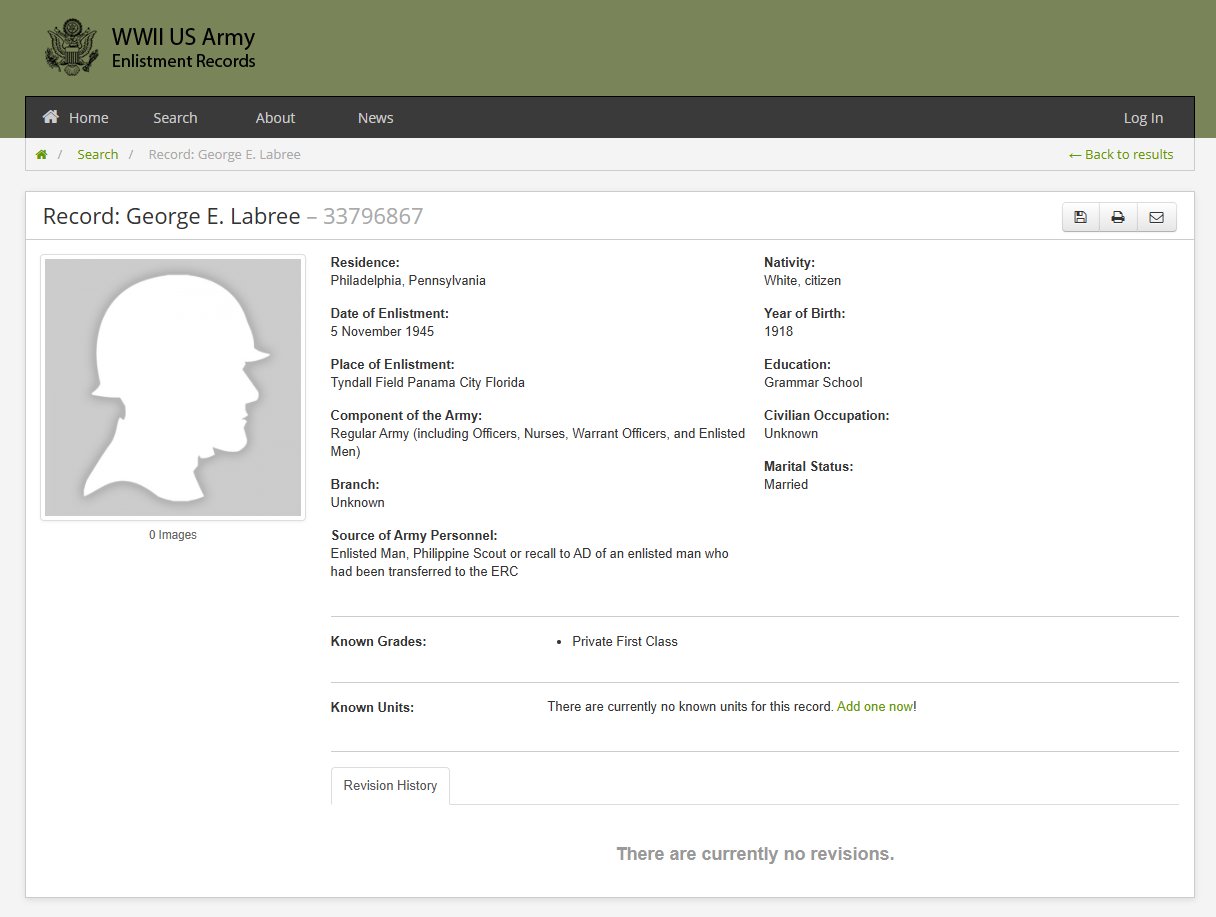The image size is (1216, 917).
Task: Click the email envelope icon
Action: (1156, 217)
